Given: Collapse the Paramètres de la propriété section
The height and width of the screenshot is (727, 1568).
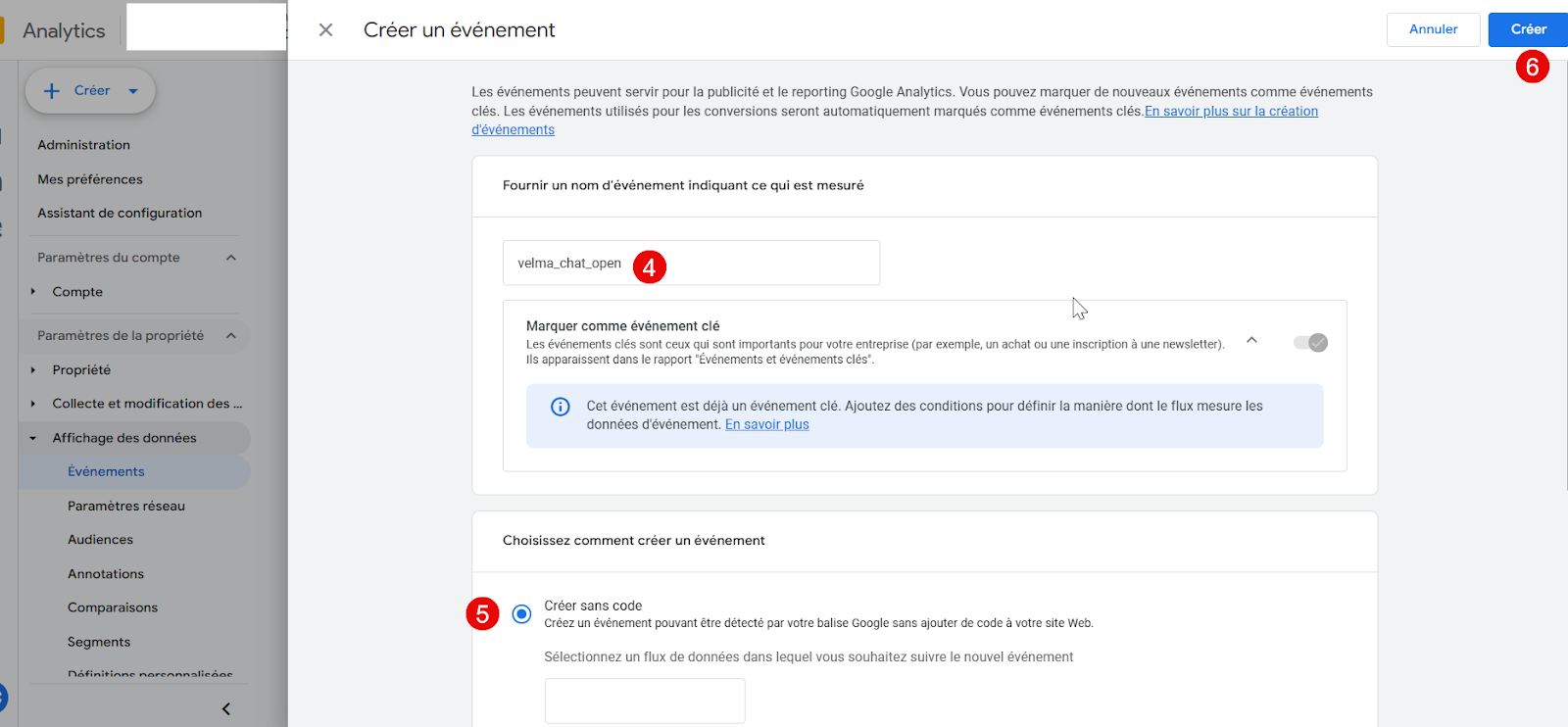Looking at the screenshot, I should click(231, 336).
